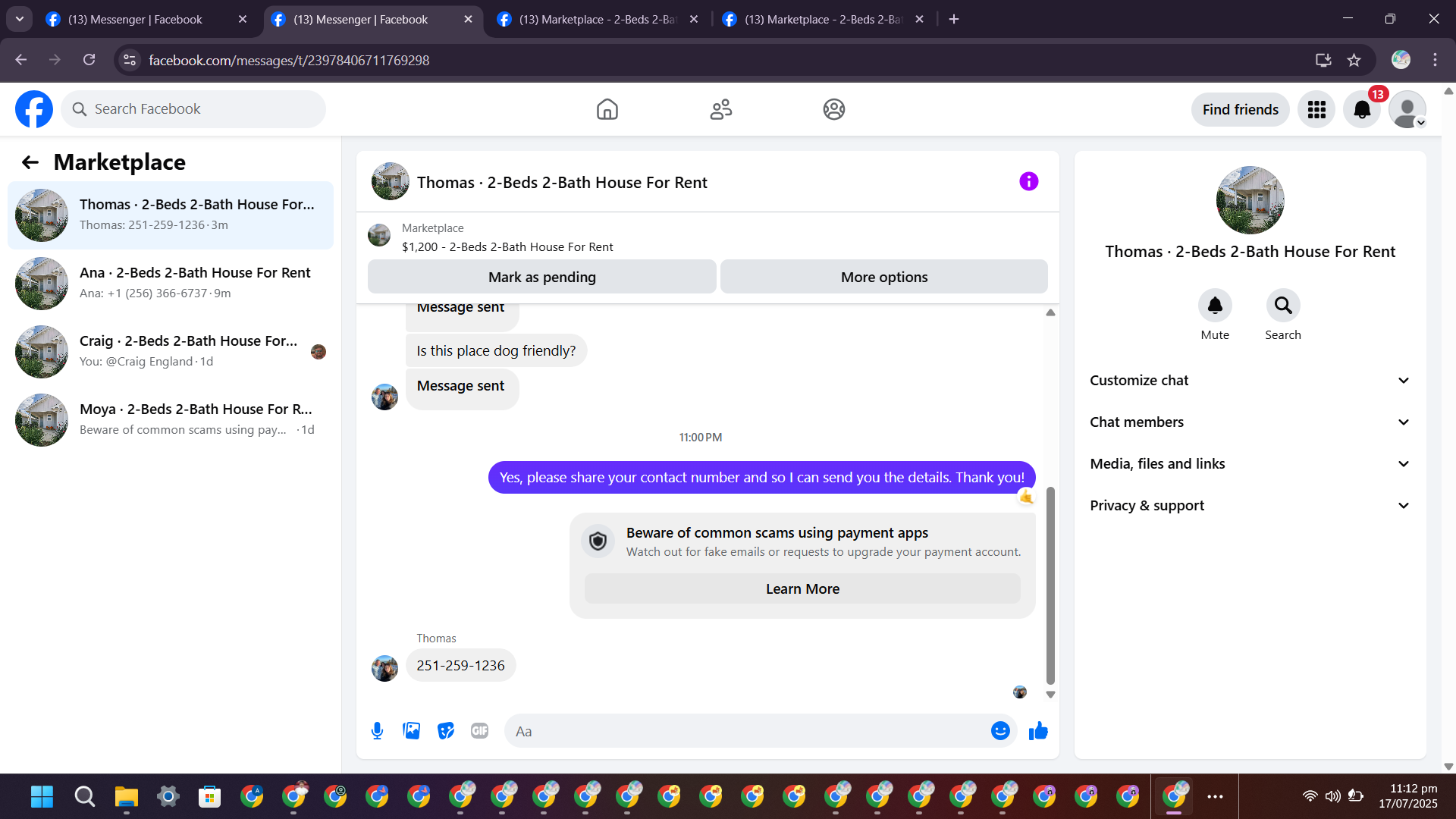Choose a GIF to send
The image size is (1456, 819).
click(x=479, y=731)
